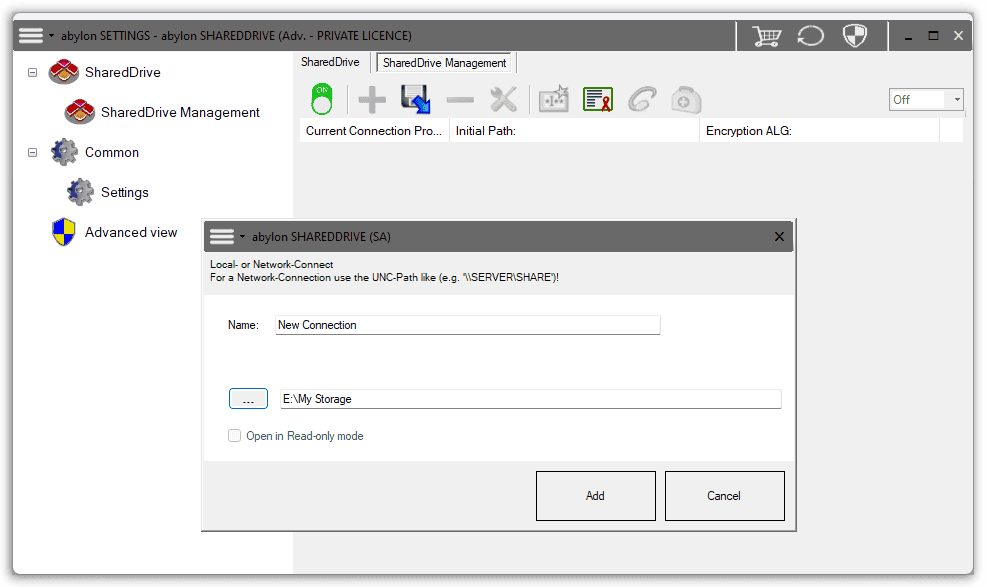Click the minus remove connection icon
986x587 pixels.
[x=460, y=99]
